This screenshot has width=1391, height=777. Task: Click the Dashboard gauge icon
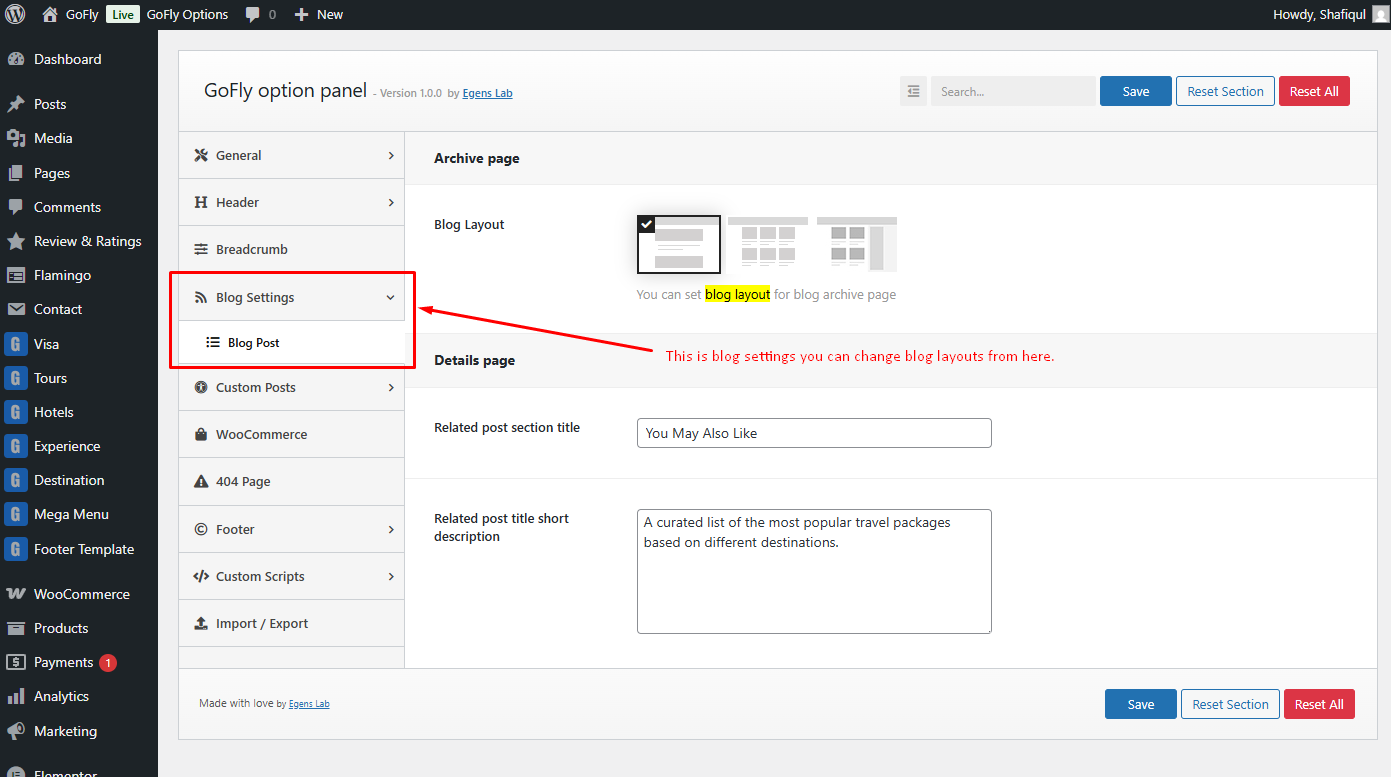(x=16, y=59)
